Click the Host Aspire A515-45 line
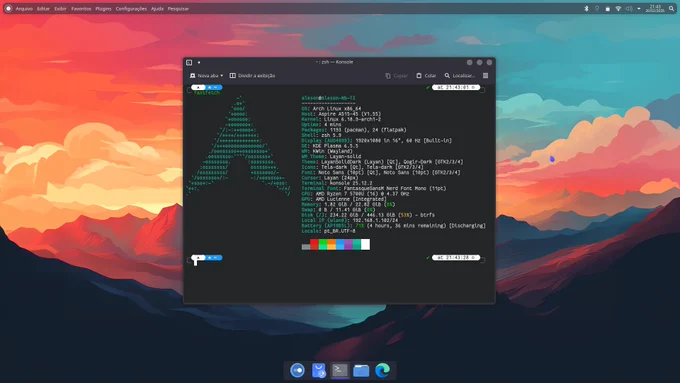The width and height of the screenshot is (680, 383). point(341,114)
